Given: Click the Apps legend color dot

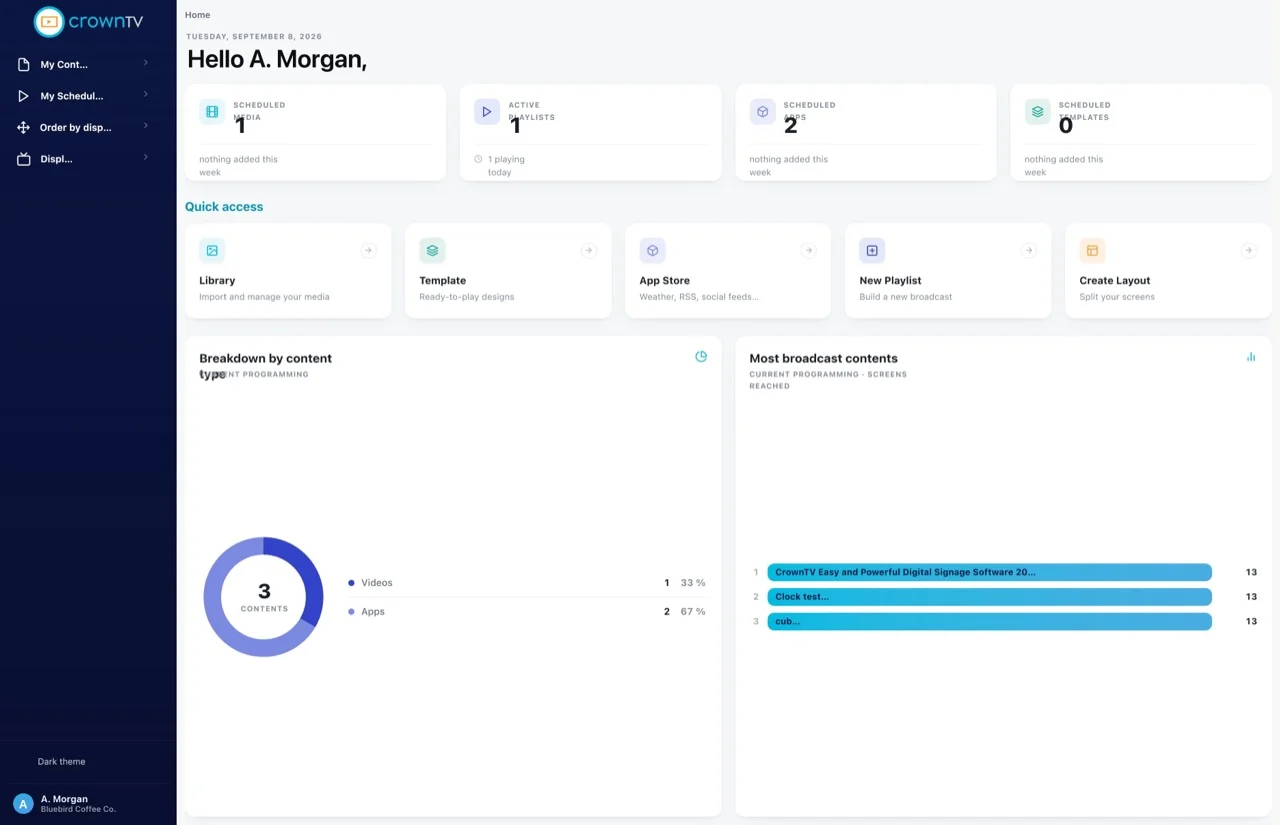Looking at the screenshot, I should (x=351, y=612).
